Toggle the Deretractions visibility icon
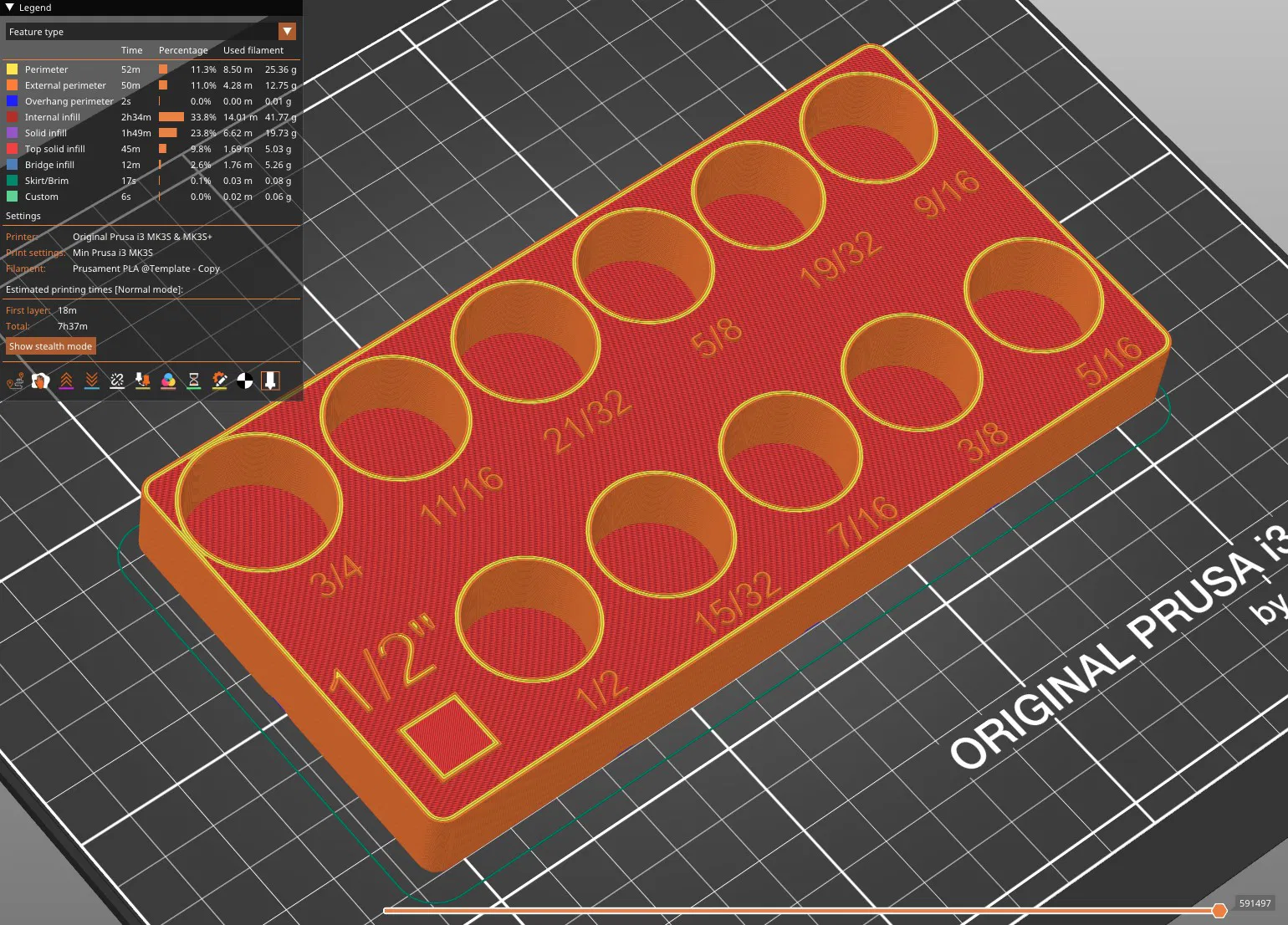Screen dimensions: 1288x925 coord(92,381)
